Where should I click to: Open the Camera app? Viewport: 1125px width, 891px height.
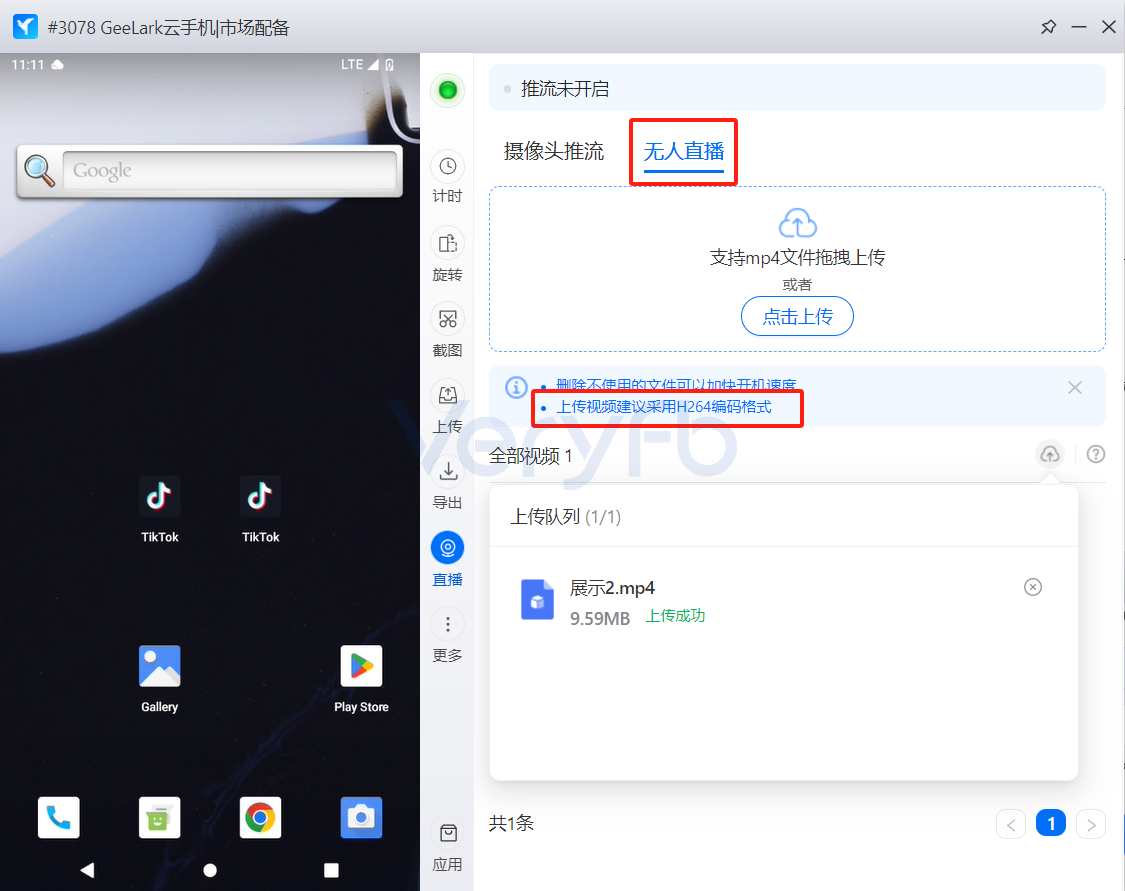pos(361,817)
